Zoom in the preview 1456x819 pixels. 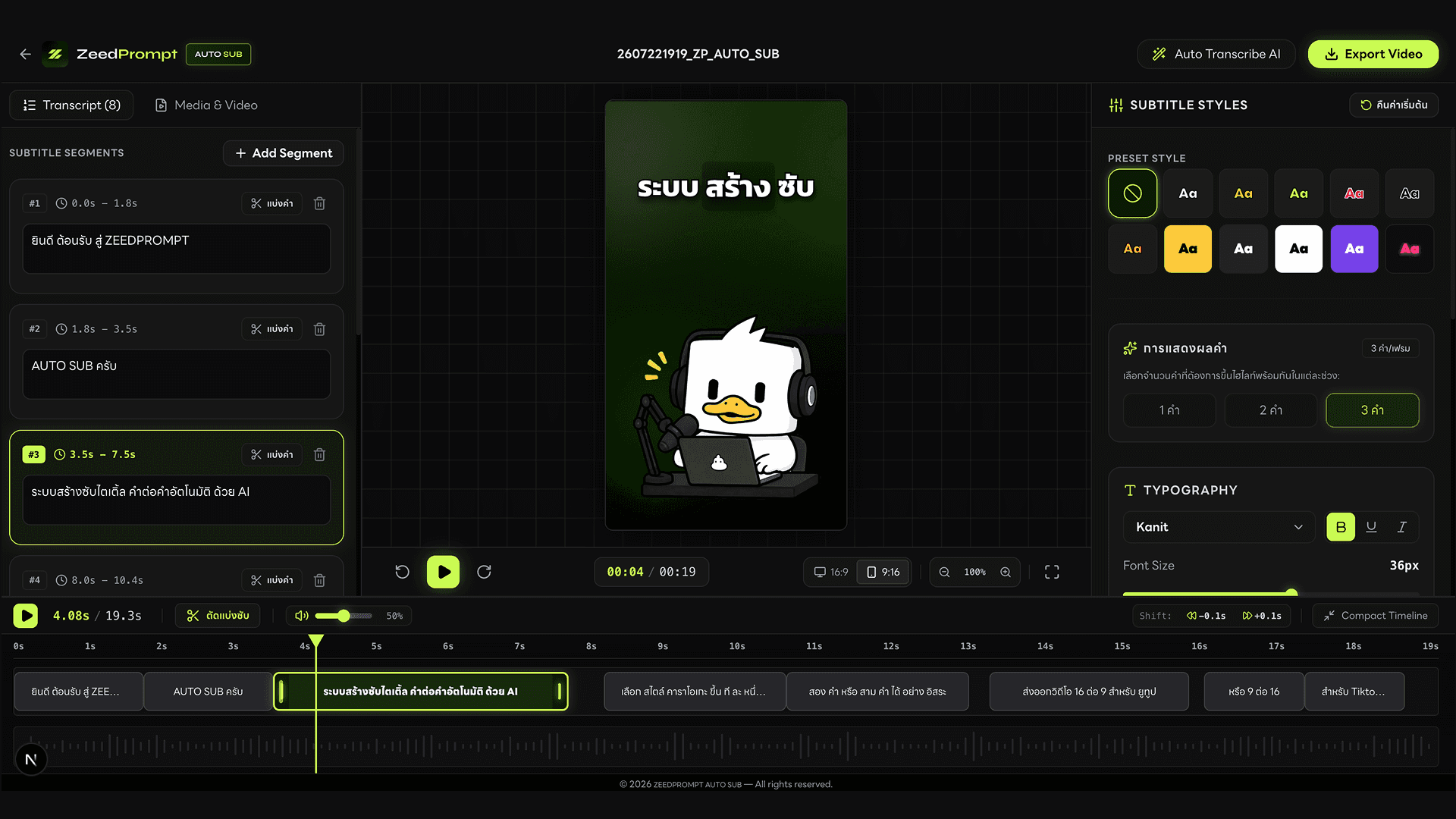tap(1006, 572)
